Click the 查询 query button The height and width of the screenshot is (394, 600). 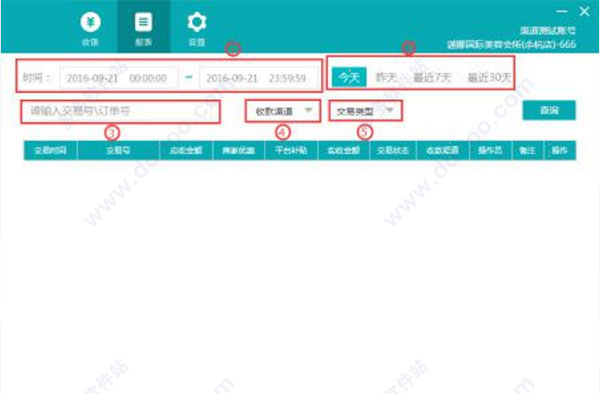(x=549, y=111)
